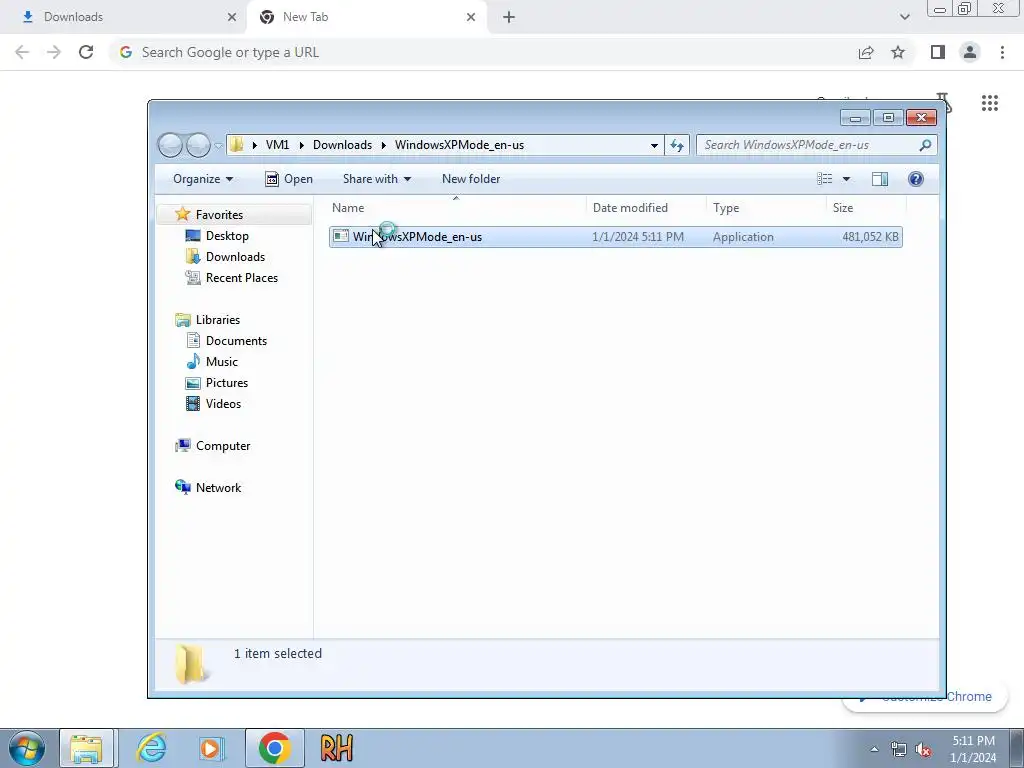
Task: Select Downloads in the breadcrumb path
Action: 342,145
